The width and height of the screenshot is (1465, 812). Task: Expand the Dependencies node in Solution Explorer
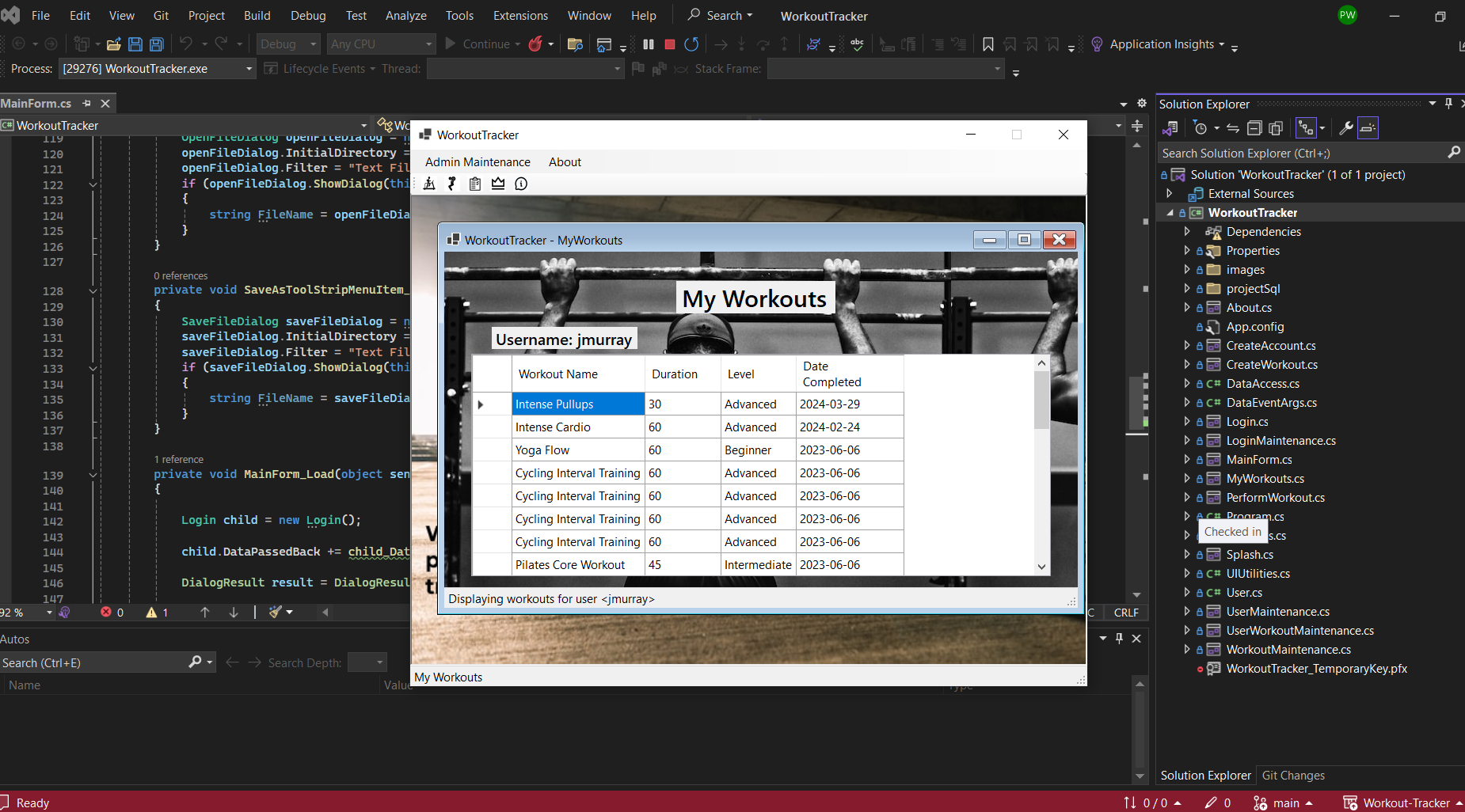tap(1186, 232)
